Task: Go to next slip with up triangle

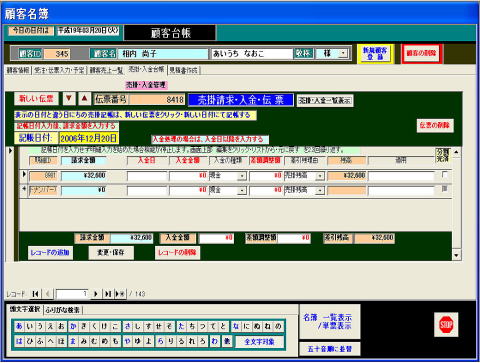Action: pos(84,99)
